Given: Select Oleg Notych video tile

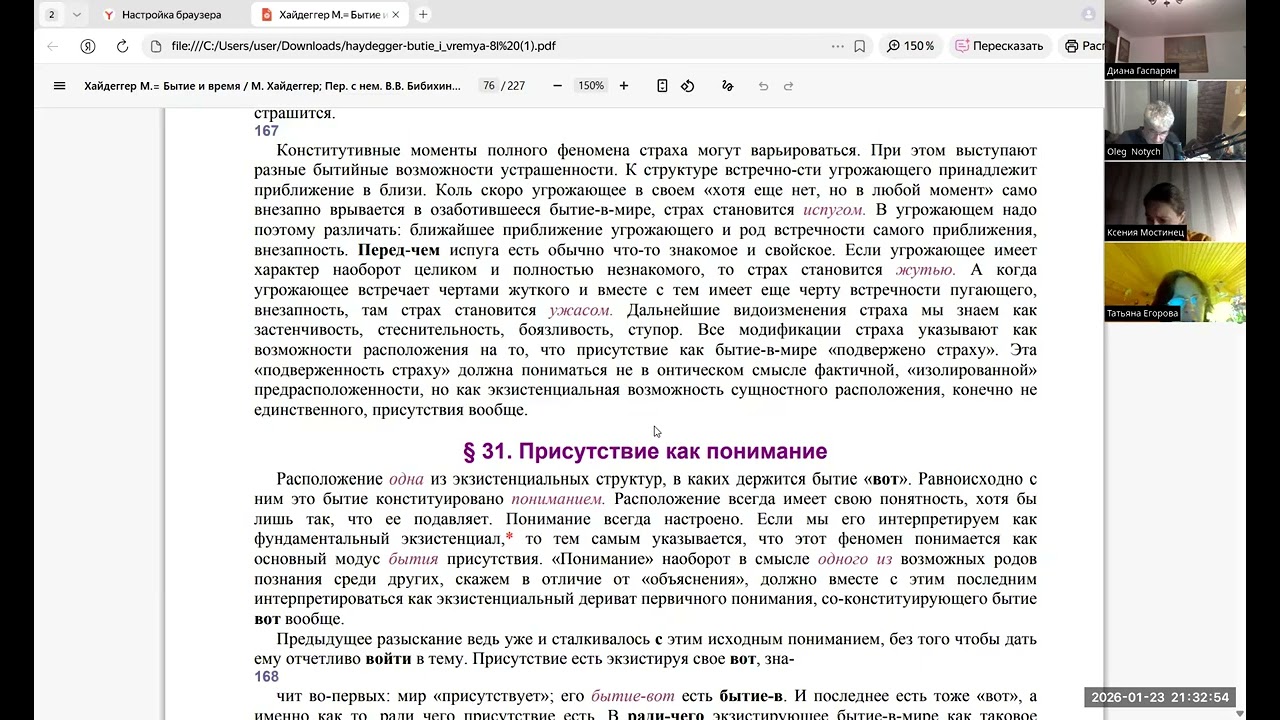Looking at the screenshot, I should [1175, 120].
